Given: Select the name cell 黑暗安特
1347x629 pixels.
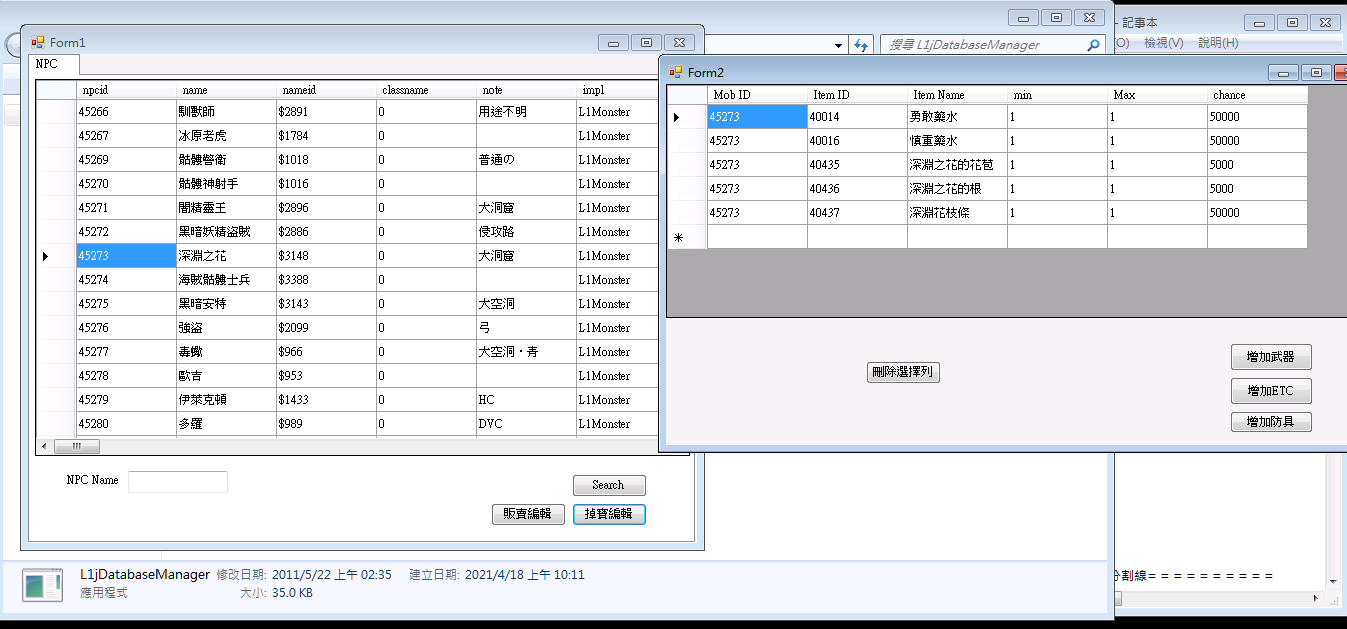Looking at the screenshot, I should click(226, 304).
